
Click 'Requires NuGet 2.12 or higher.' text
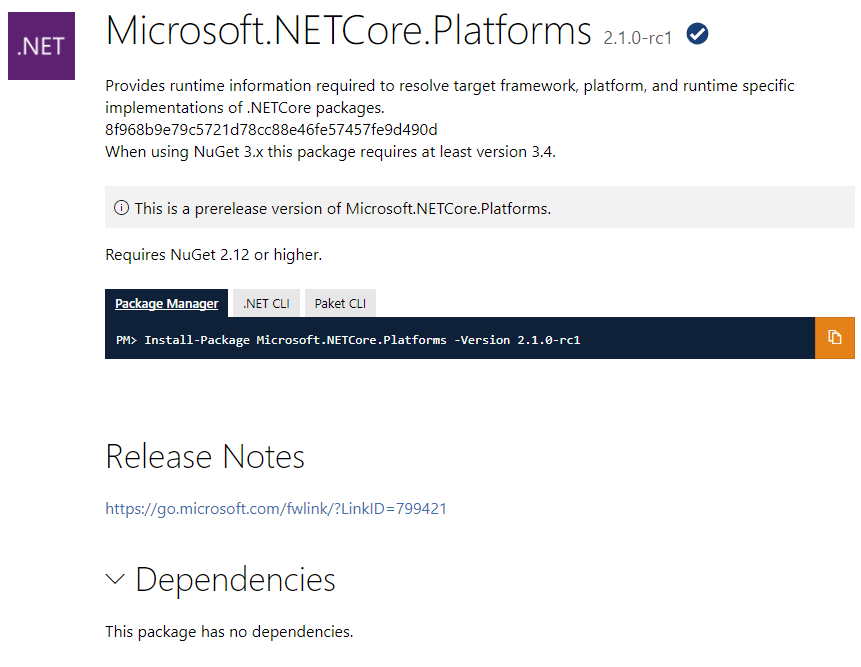pos(214,255)
